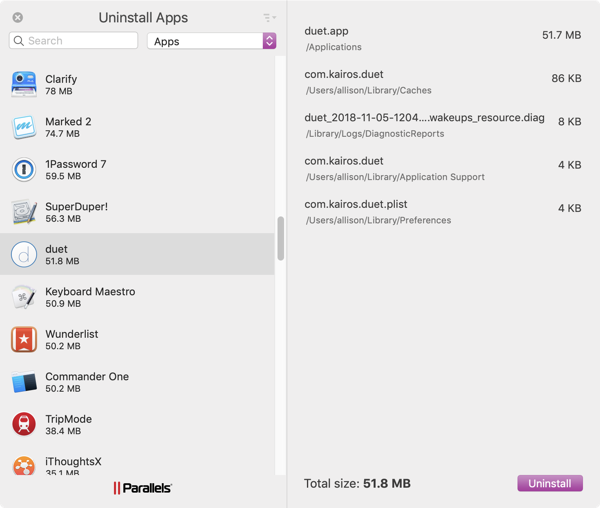Click the Wunderlist app icon

click(x=24, y=339)
